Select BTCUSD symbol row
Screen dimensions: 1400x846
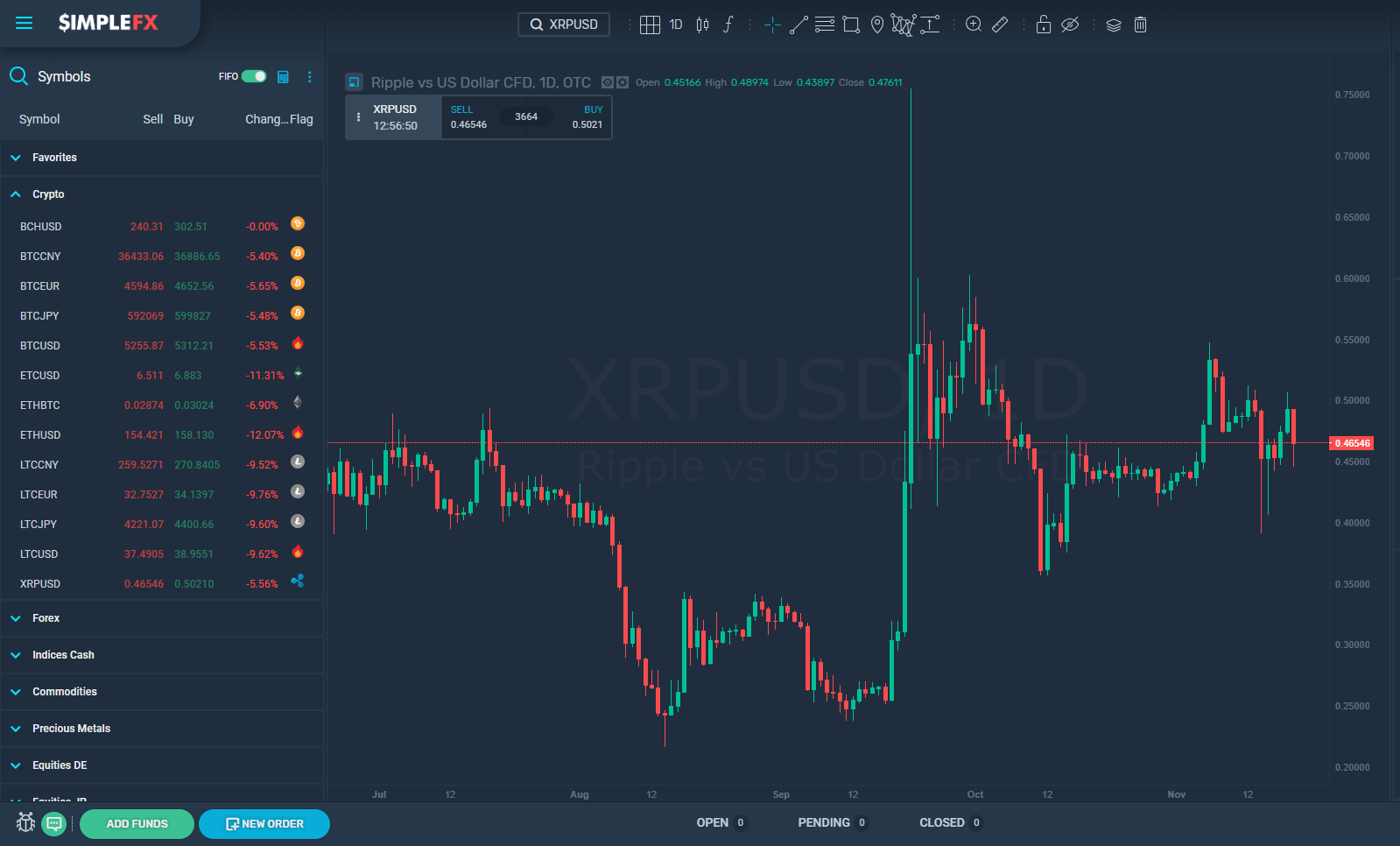163,345
